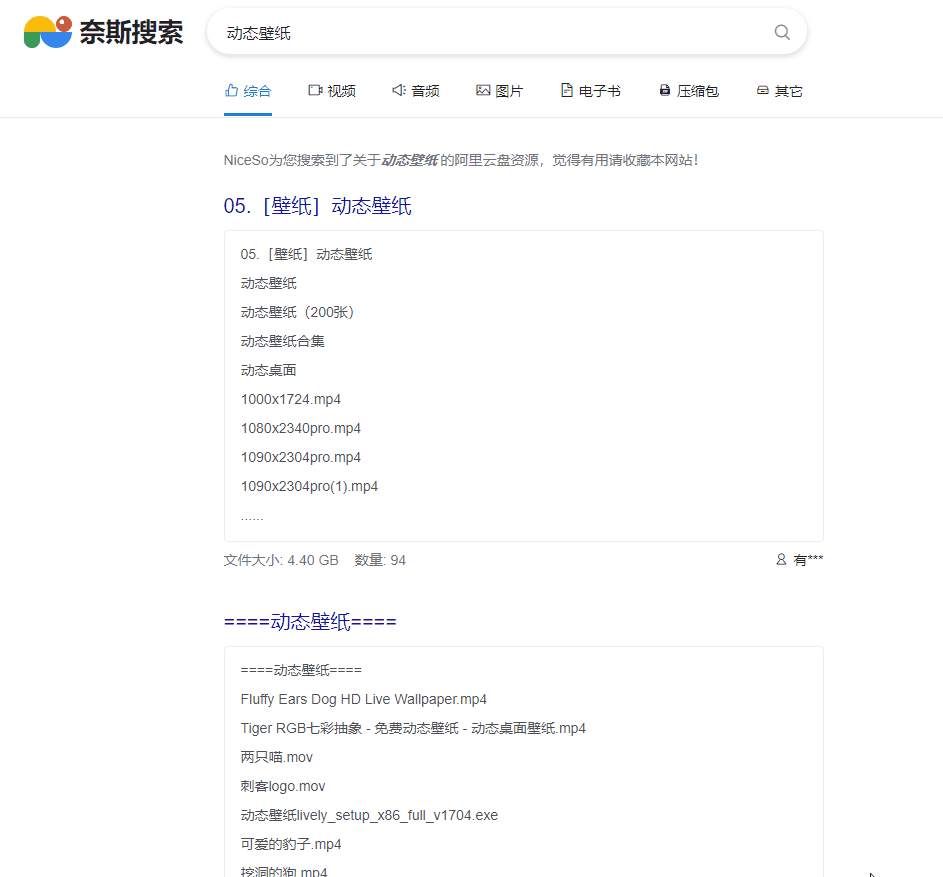Click the thumbs-up icon on 综合 tab
Screen dimensions: 943x877
coord(232,90)
